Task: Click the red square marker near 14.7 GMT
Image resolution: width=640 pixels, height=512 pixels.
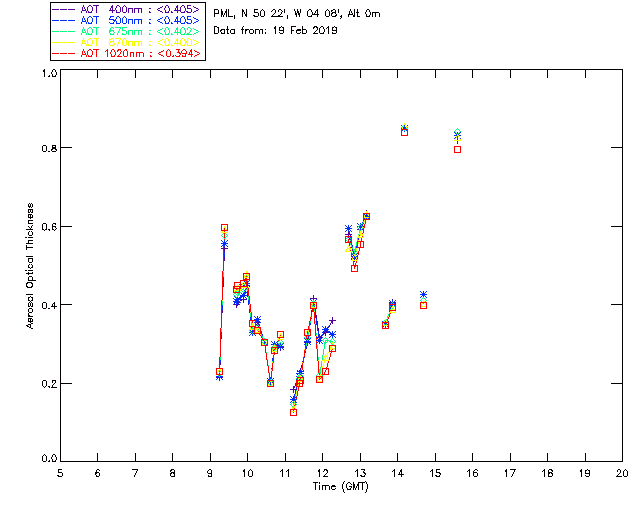Action: tap(424, 305)
